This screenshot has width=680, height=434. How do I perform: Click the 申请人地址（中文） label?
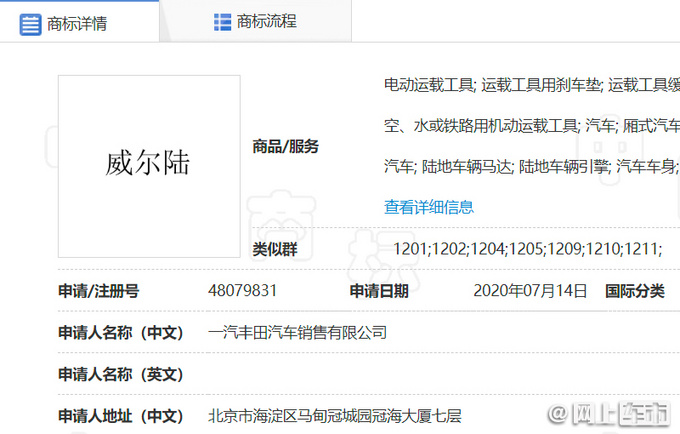tap(121, 416)
